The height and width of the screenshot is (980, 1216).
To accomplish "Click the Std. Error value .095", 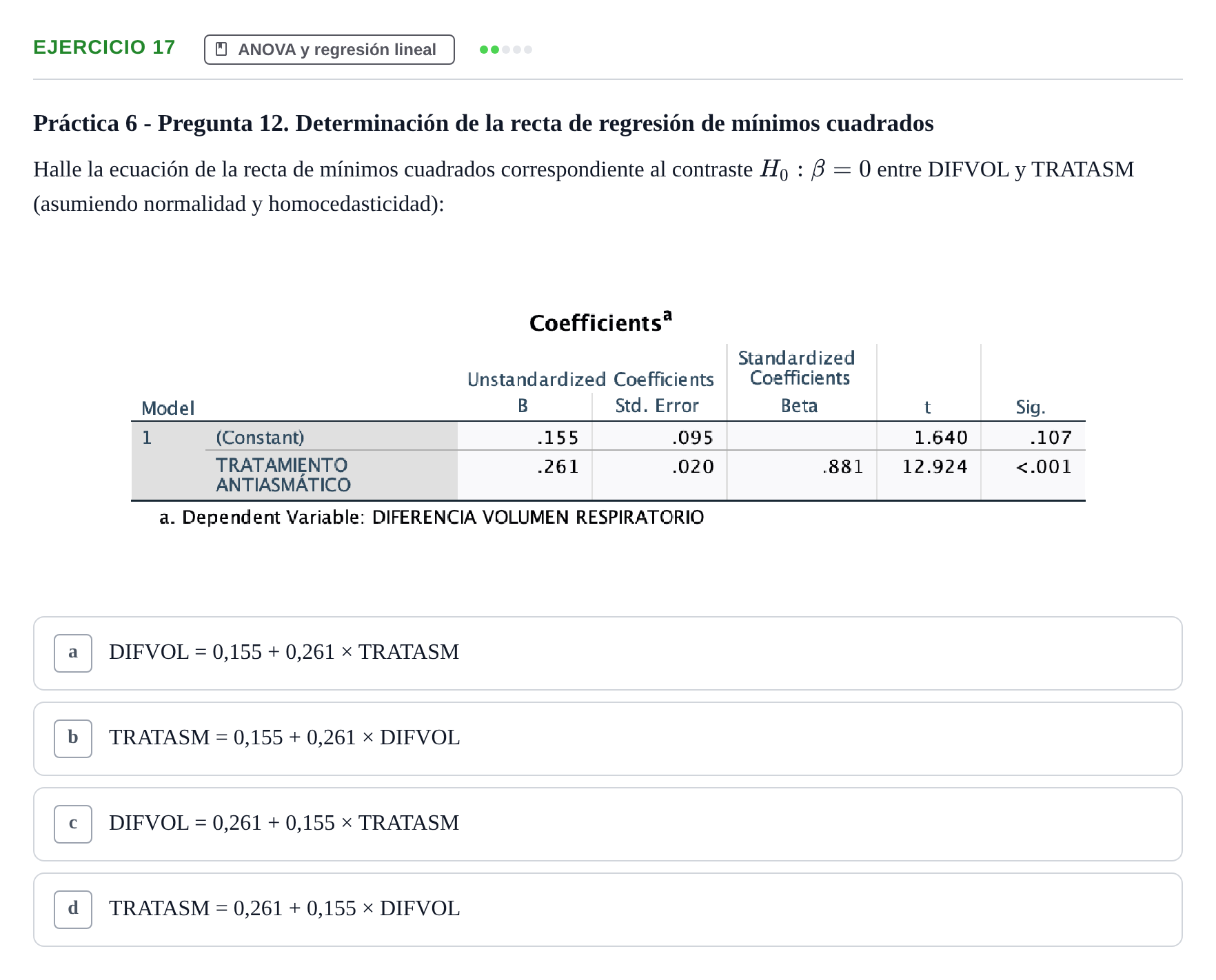I will point(693,438).
